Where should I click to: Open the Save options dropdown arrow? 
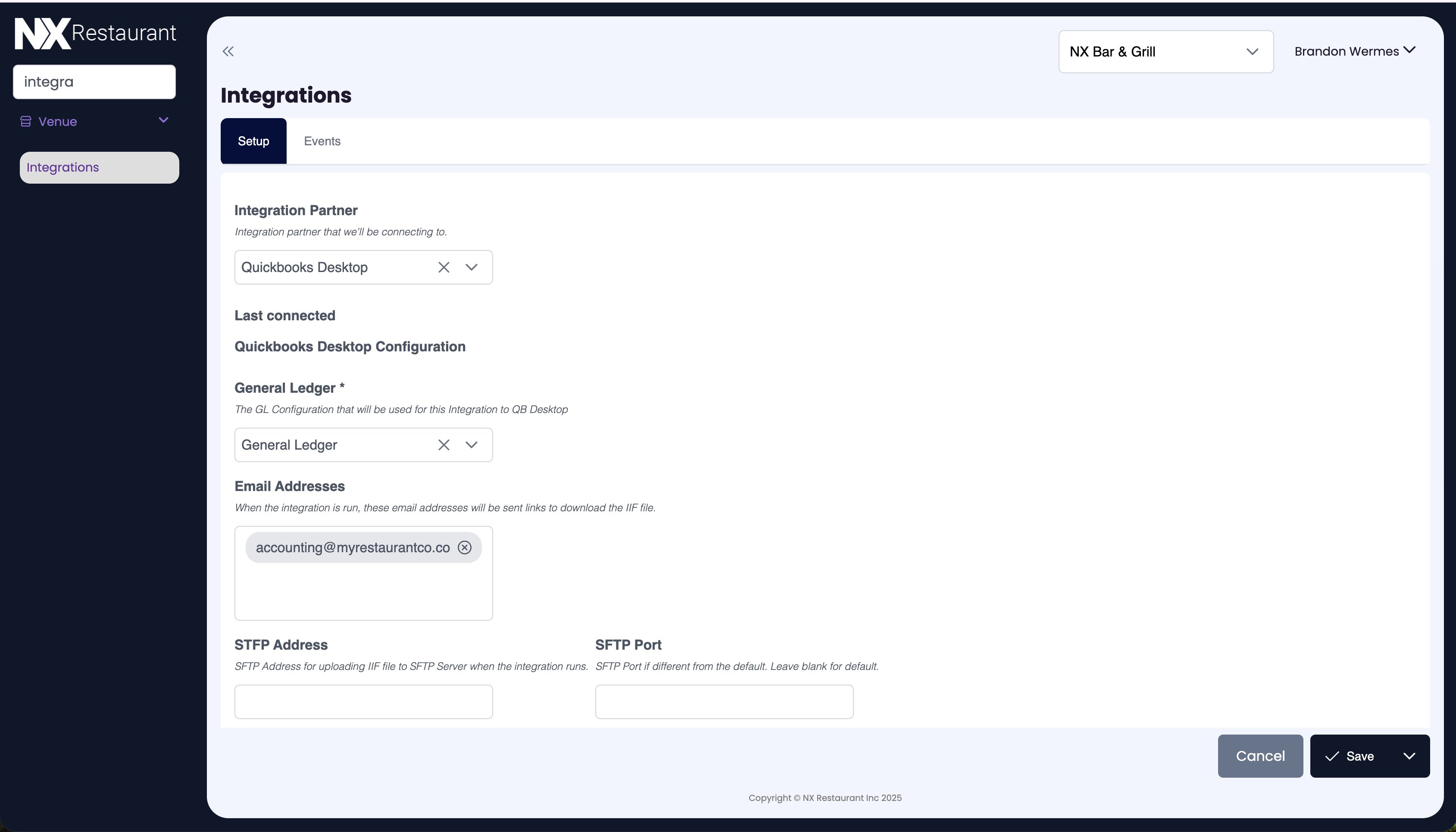[x=1409, y=756]
